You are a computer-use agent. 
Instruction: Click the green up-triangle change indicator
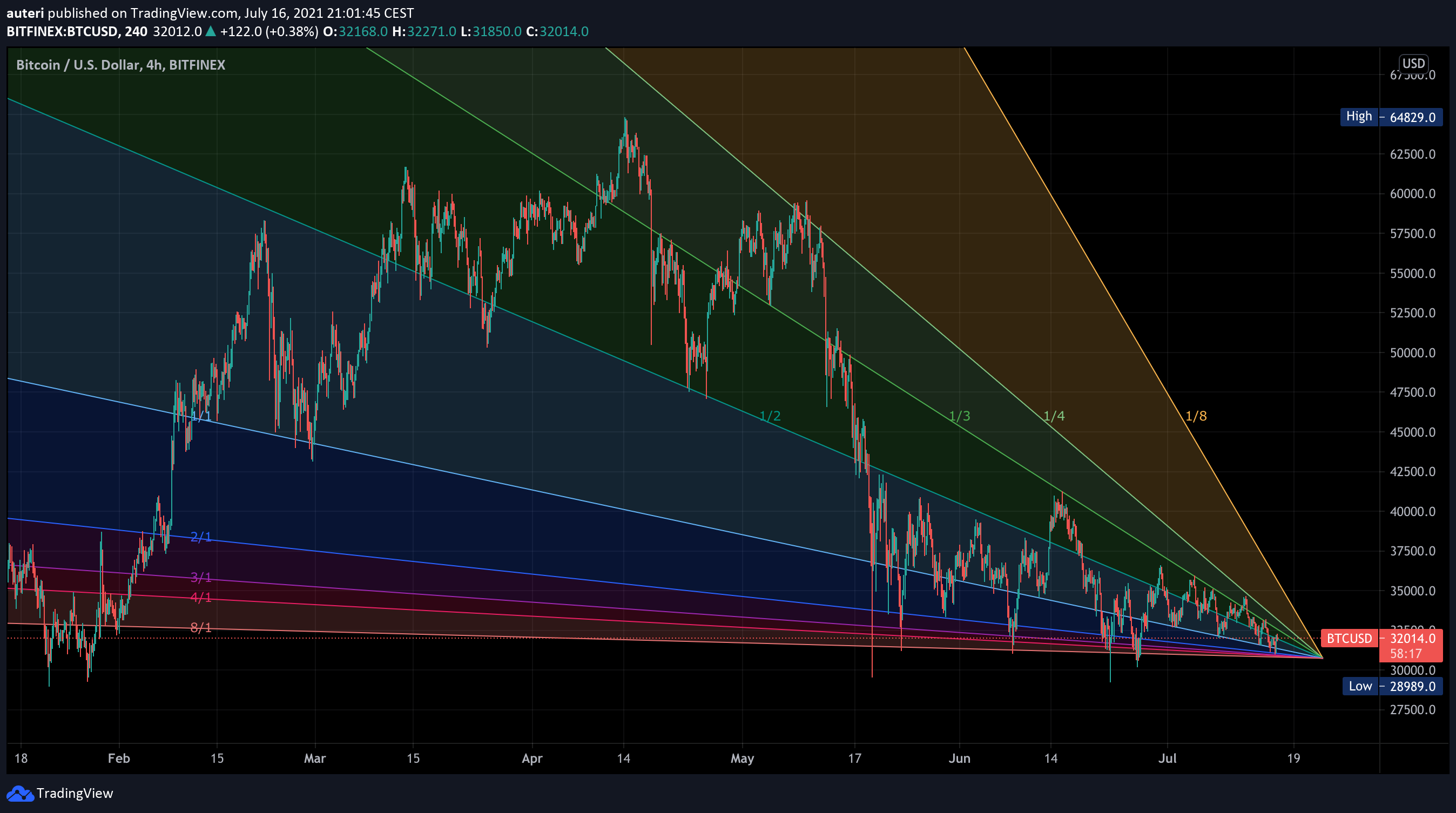[210, 31]
